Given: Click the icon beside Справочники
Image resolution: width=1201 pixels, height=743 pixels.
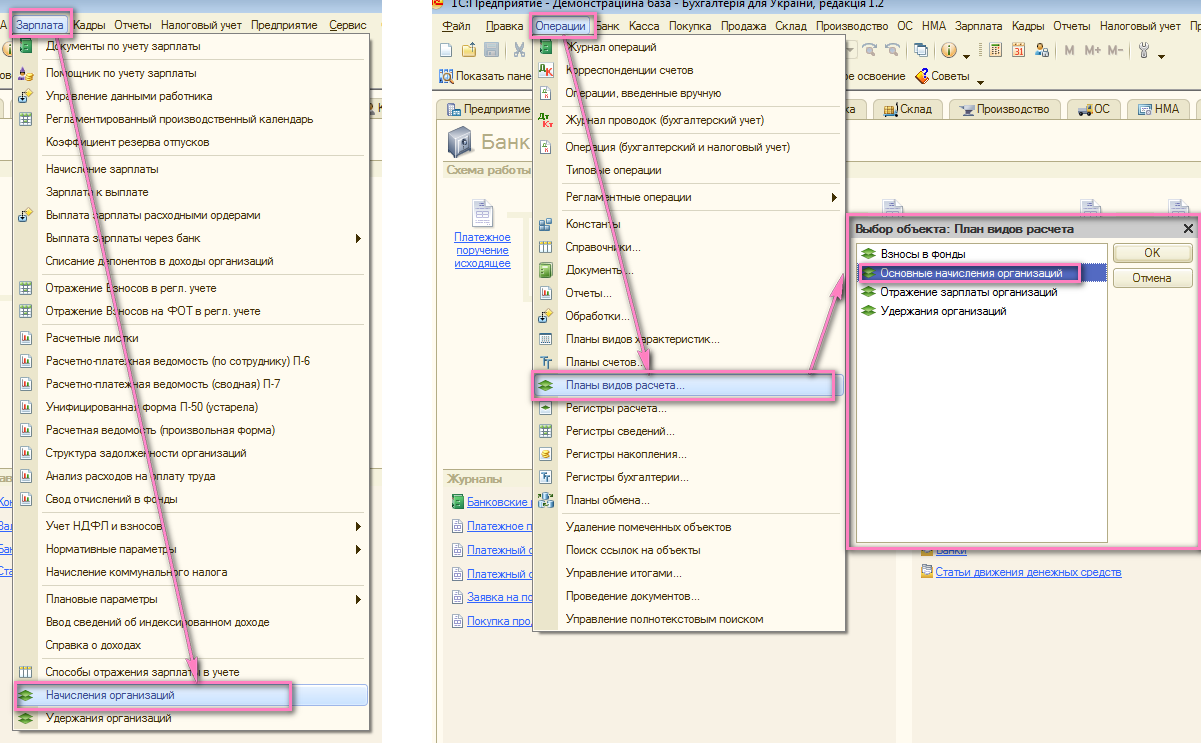Looking at the screenshot, I should pos(546,247).
